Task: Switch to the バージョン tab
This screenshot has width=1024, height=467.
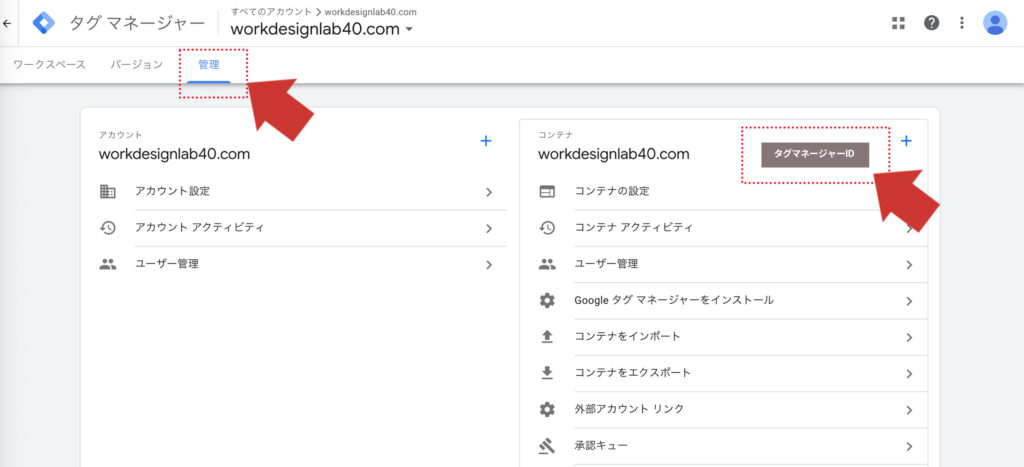Action: (136, 65)
